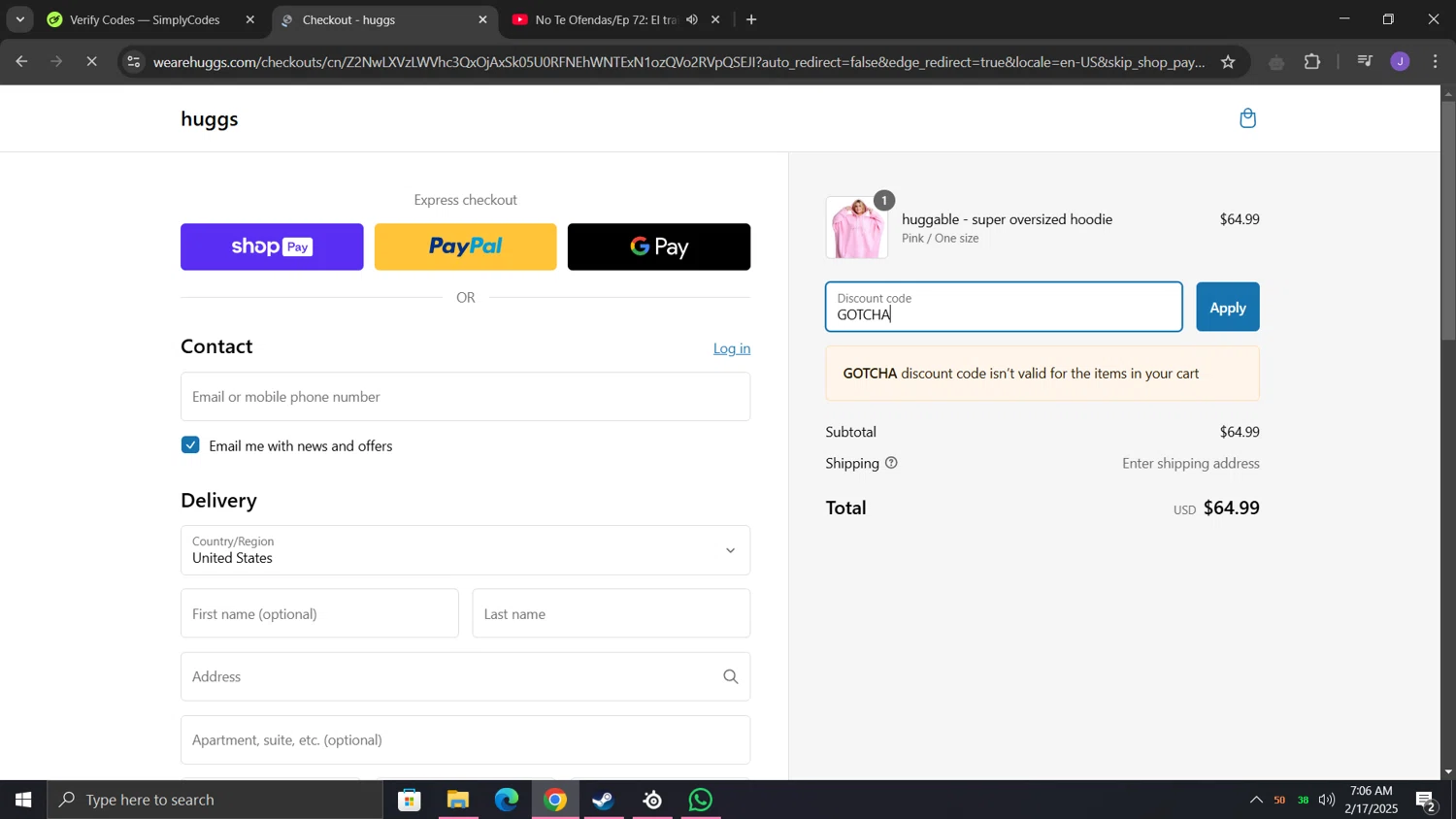Click the Chrome taskbar icon

[x=555, y=800]
